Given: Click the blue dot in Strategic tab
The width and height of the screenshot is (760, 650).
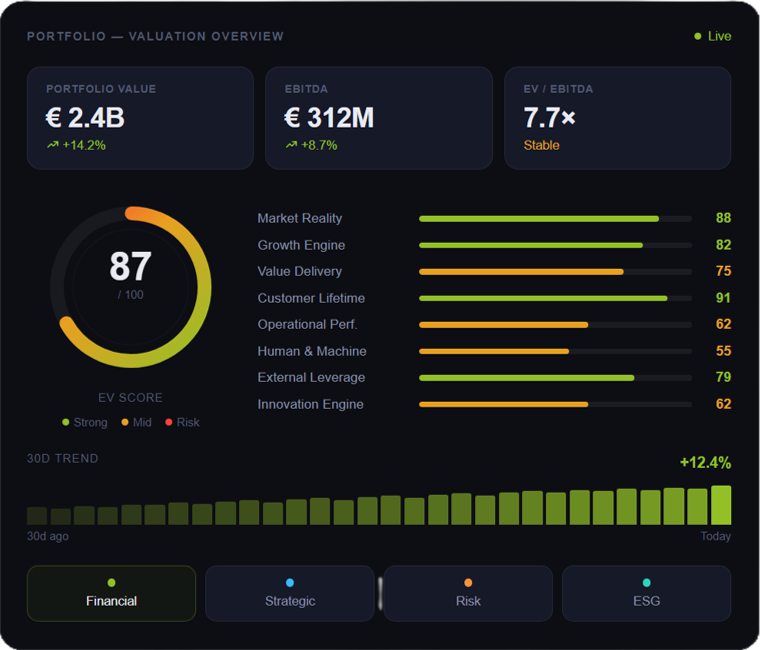Looking at the screenshot, I should 290,583.
